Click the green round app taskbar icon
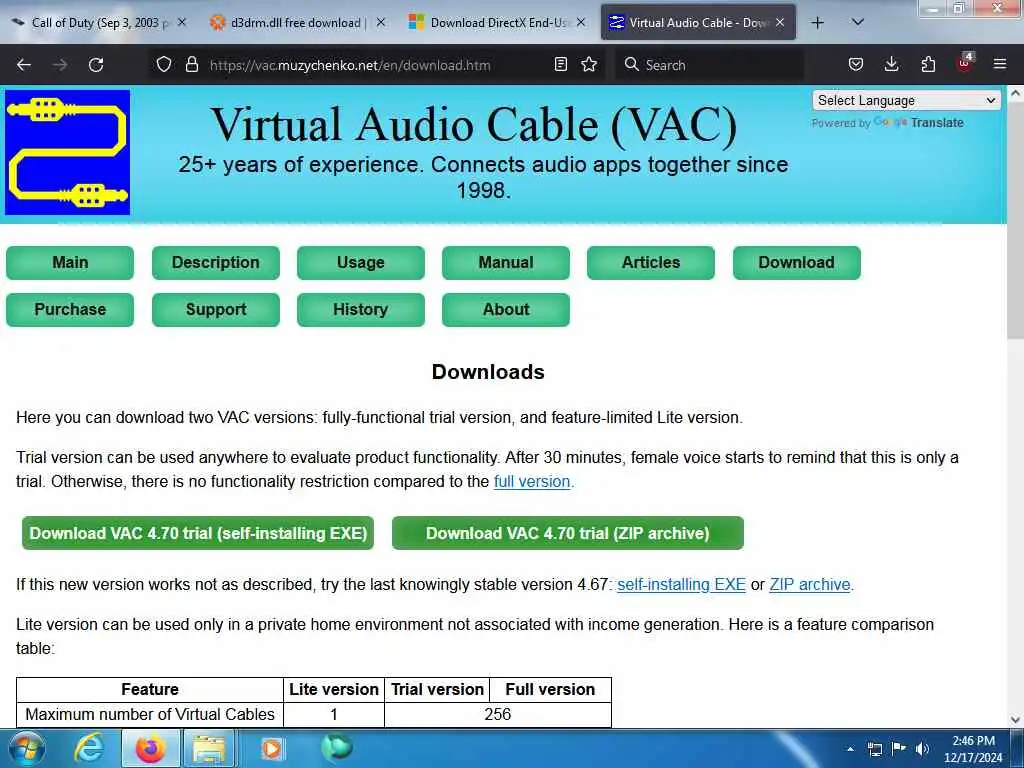This screenshot has height=768, width=1024. 337,747
